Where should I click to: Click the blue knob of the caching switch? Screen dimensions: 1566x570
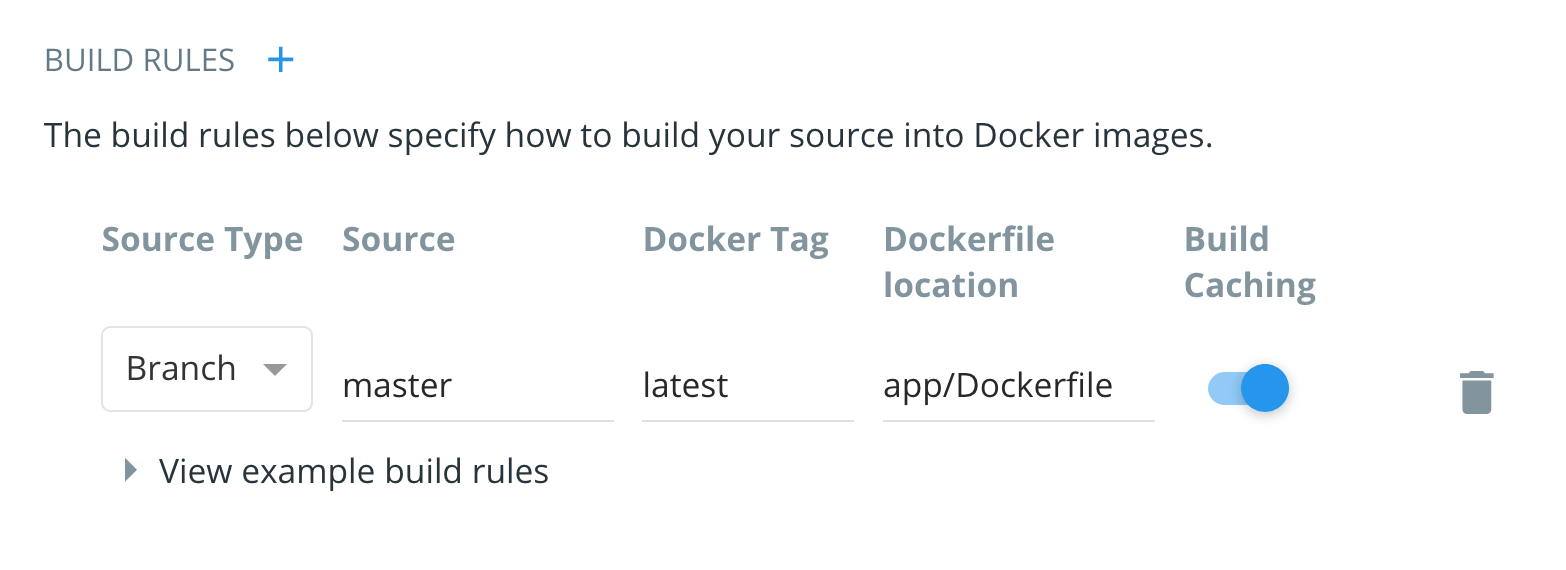click(1265, 388)
